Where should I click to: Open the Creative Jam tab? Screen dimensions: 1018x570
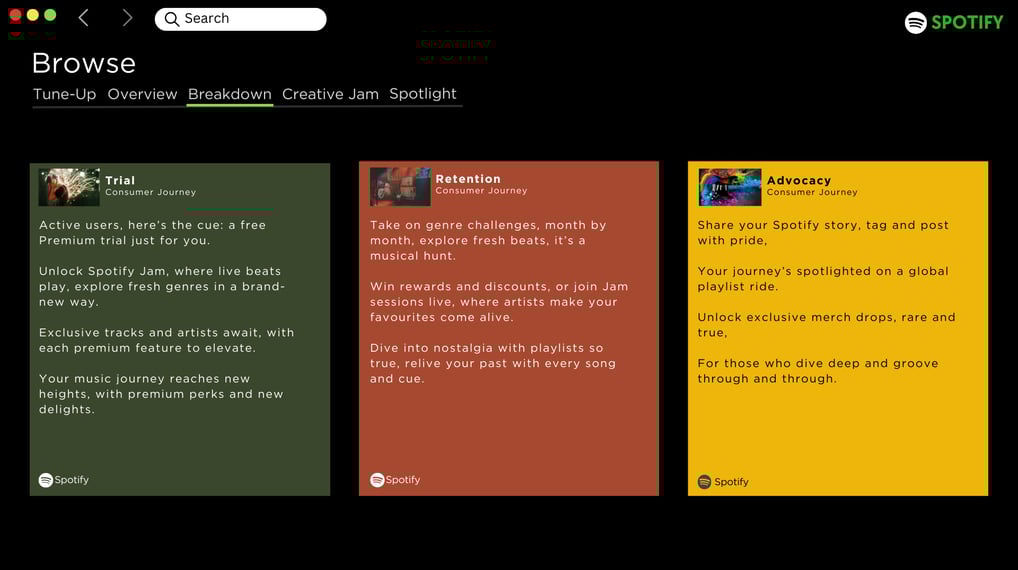(330, 94)
